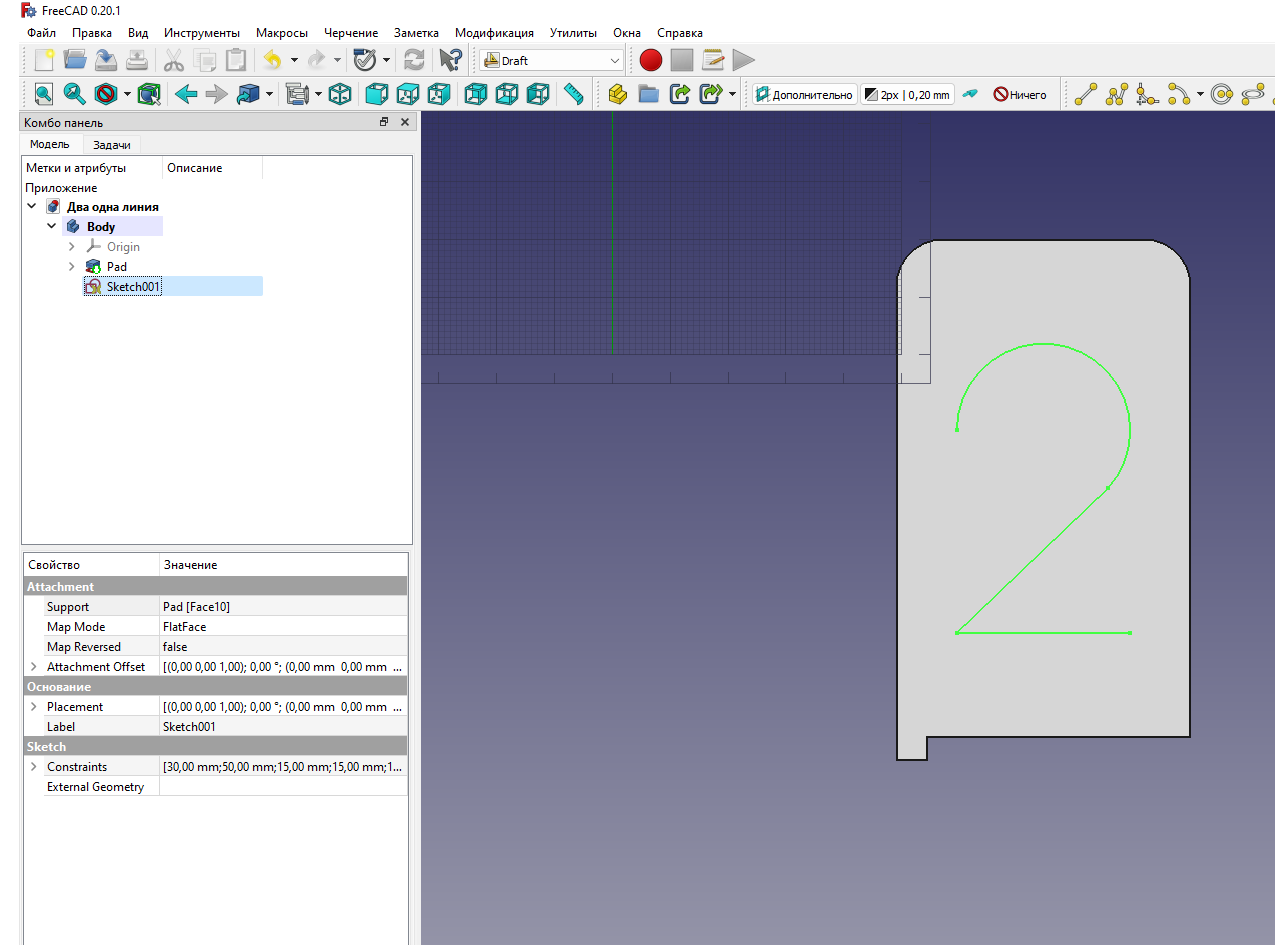Screen dimensions: 1275x945
Task: Expand the Constraints property row
Action: point(34,767)
